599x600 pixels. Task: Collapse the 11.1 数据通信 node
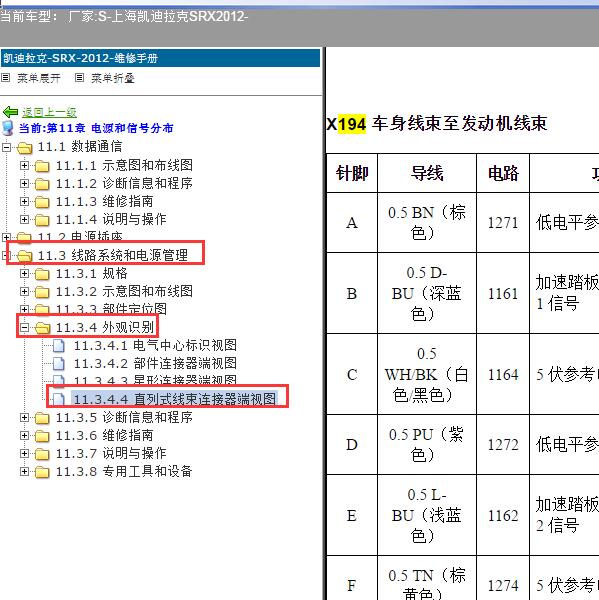click(6, 147)
